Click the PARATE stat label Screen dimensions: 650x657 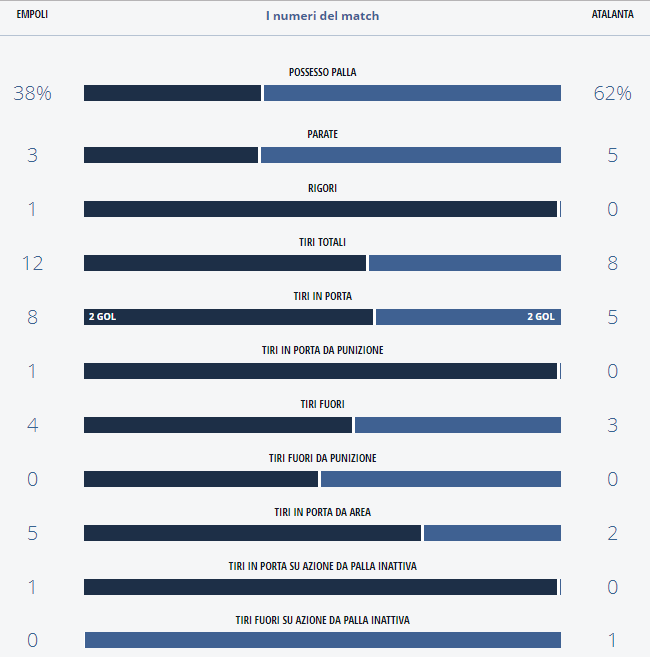(x=322, y=134)
